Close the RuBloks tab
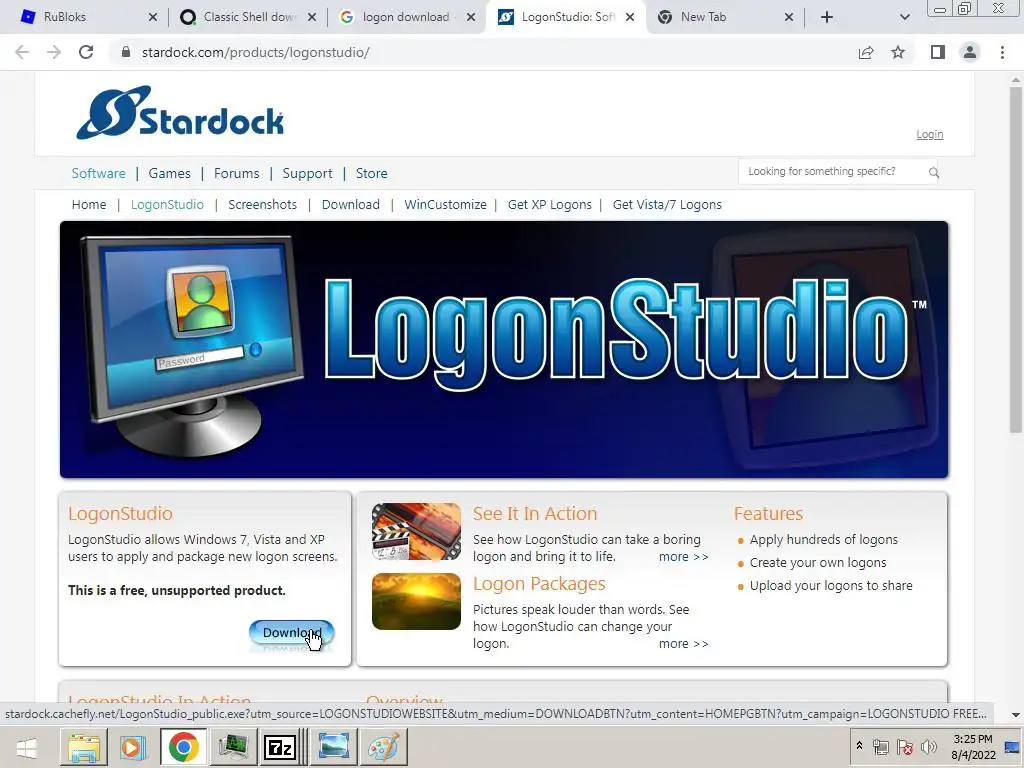Viewport: 1024px width, 768px height. (x=153, y=18)
